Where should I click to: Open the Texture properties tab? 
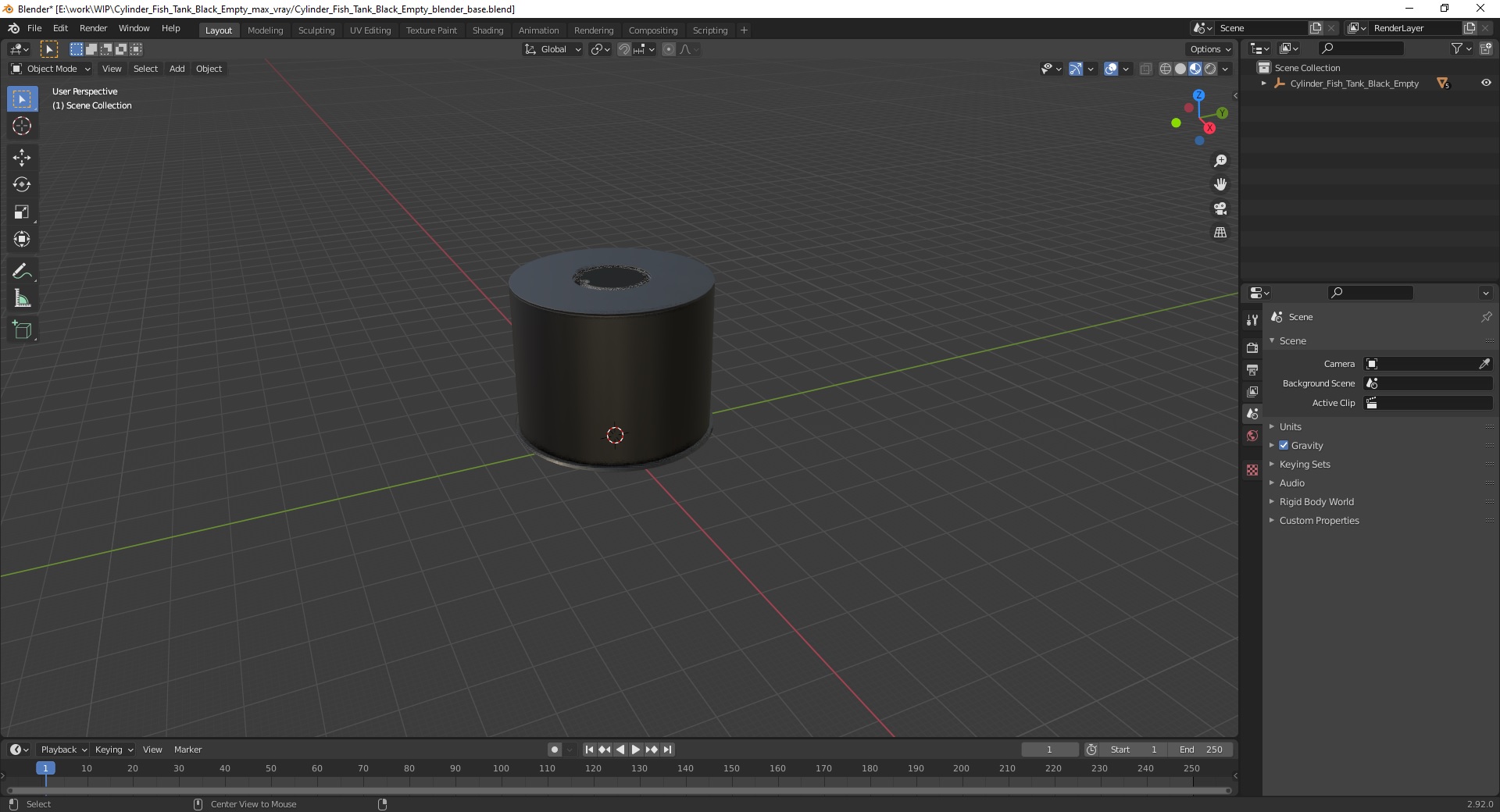[1252, 470]
